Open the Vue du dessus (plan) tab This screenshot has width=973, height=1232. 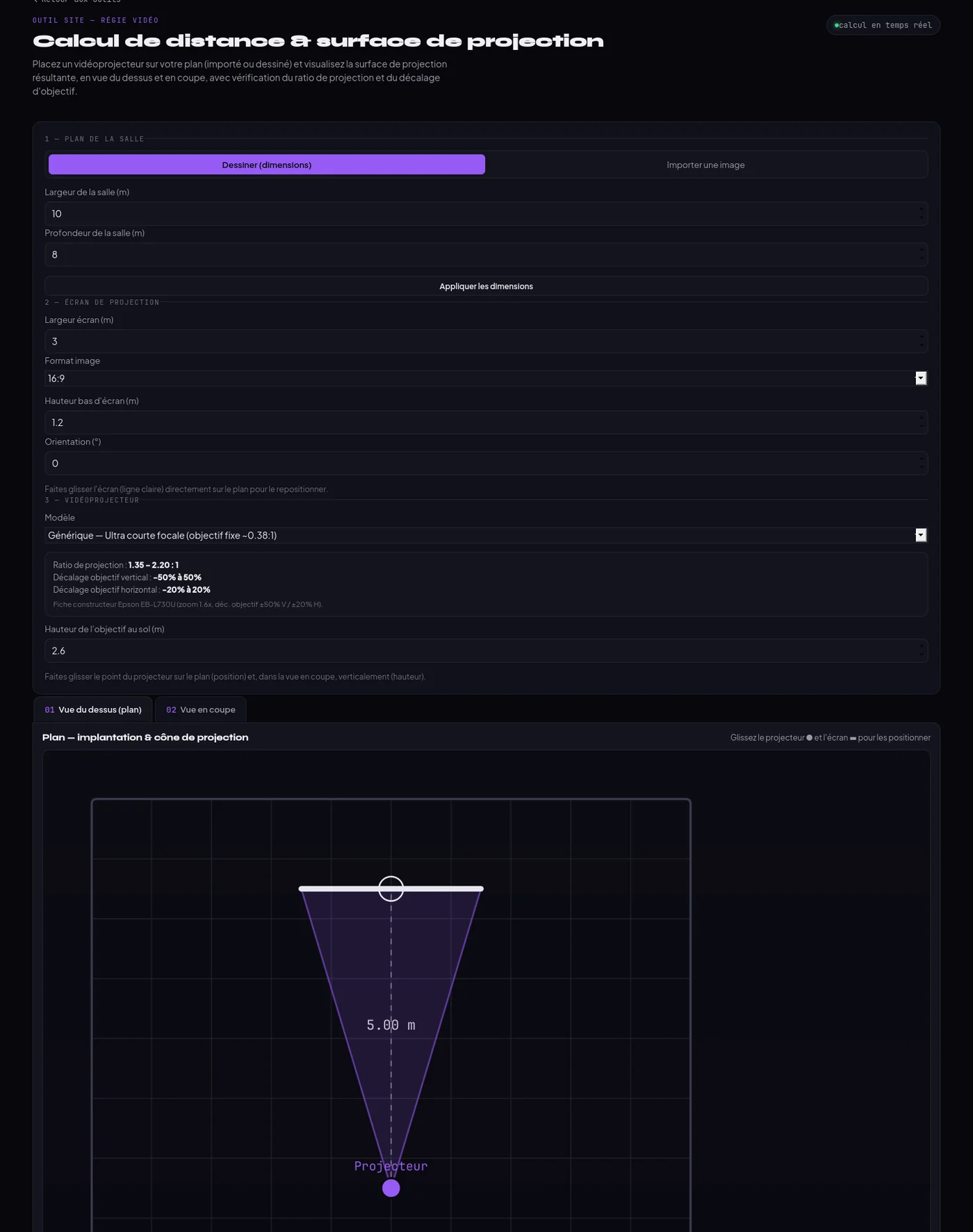[93, 709]
